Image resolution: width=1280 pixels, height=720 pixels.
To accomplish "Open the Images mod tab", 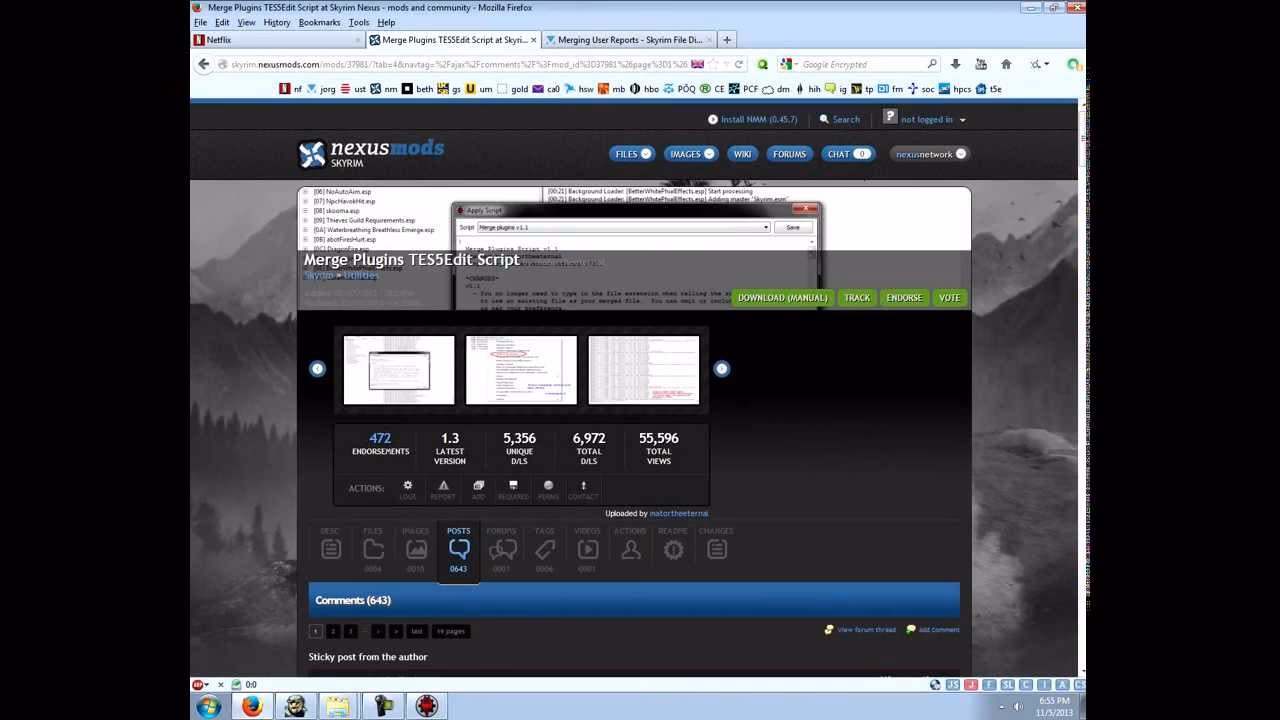I will tap(416, 549).
